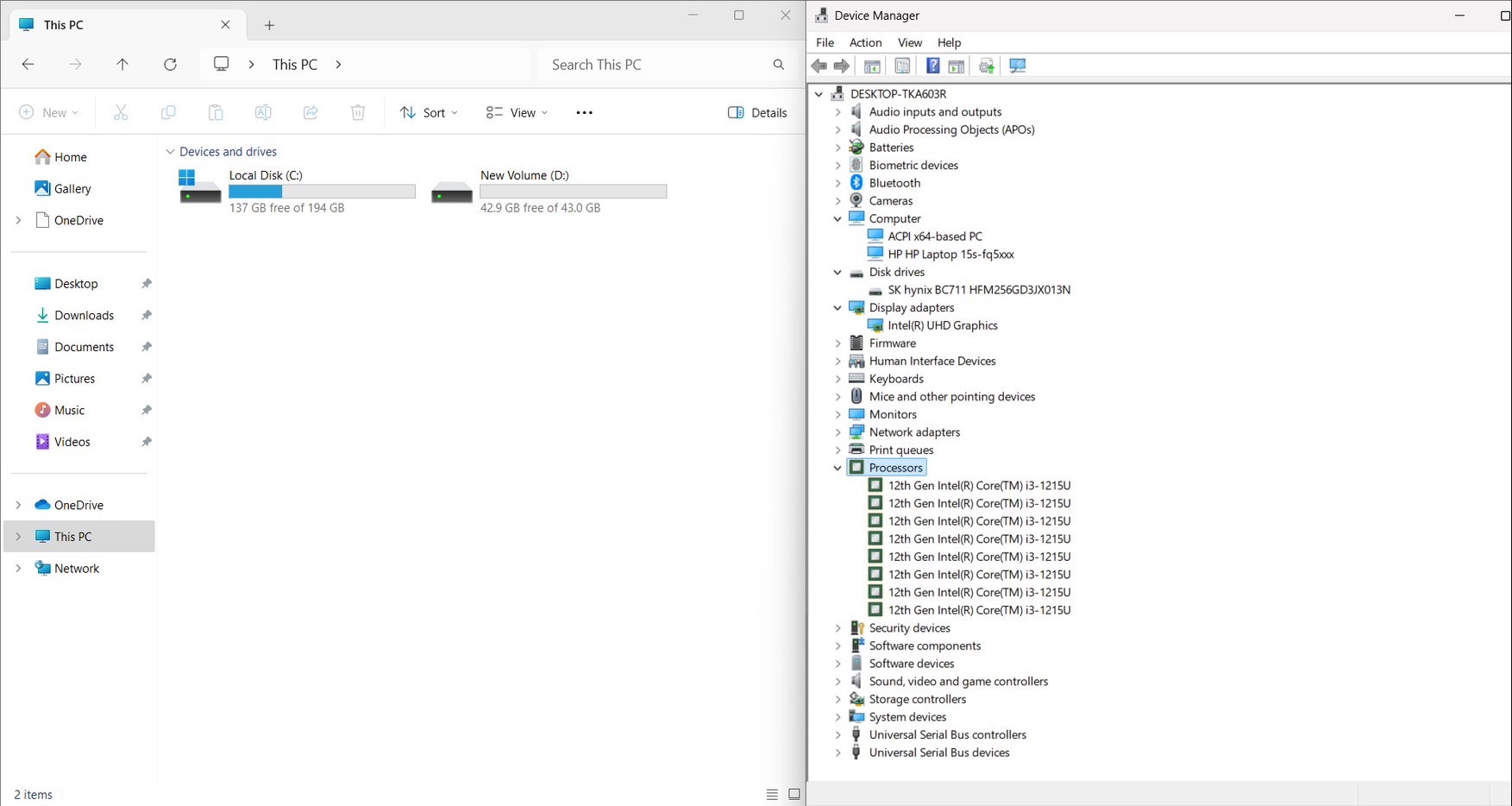The image size is (1512, 806).
Task: Select Intel(R) UHD Graphics display adapter
Action: point(942,325)
